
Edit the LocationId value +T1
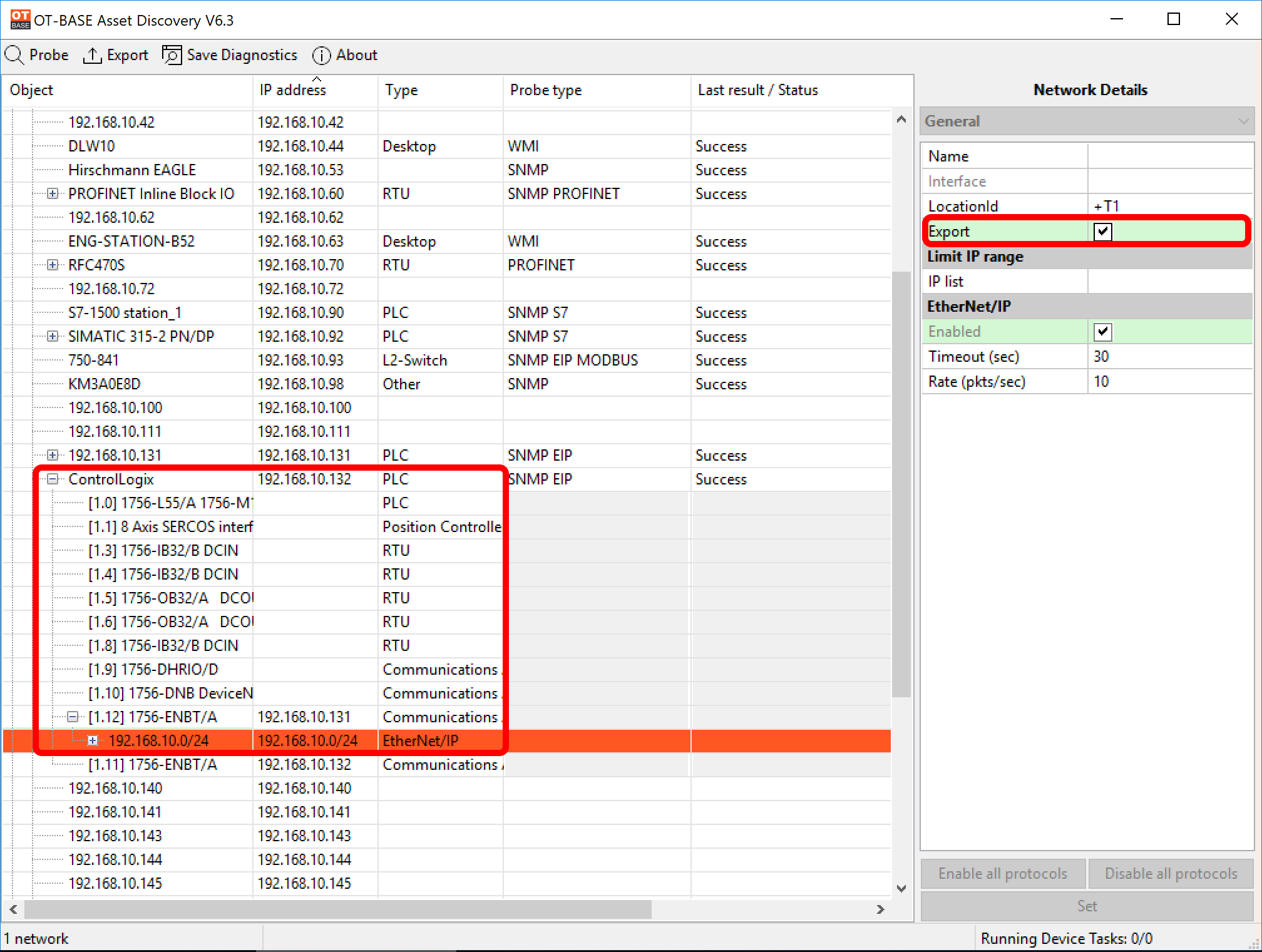[x=1171, y=207]
